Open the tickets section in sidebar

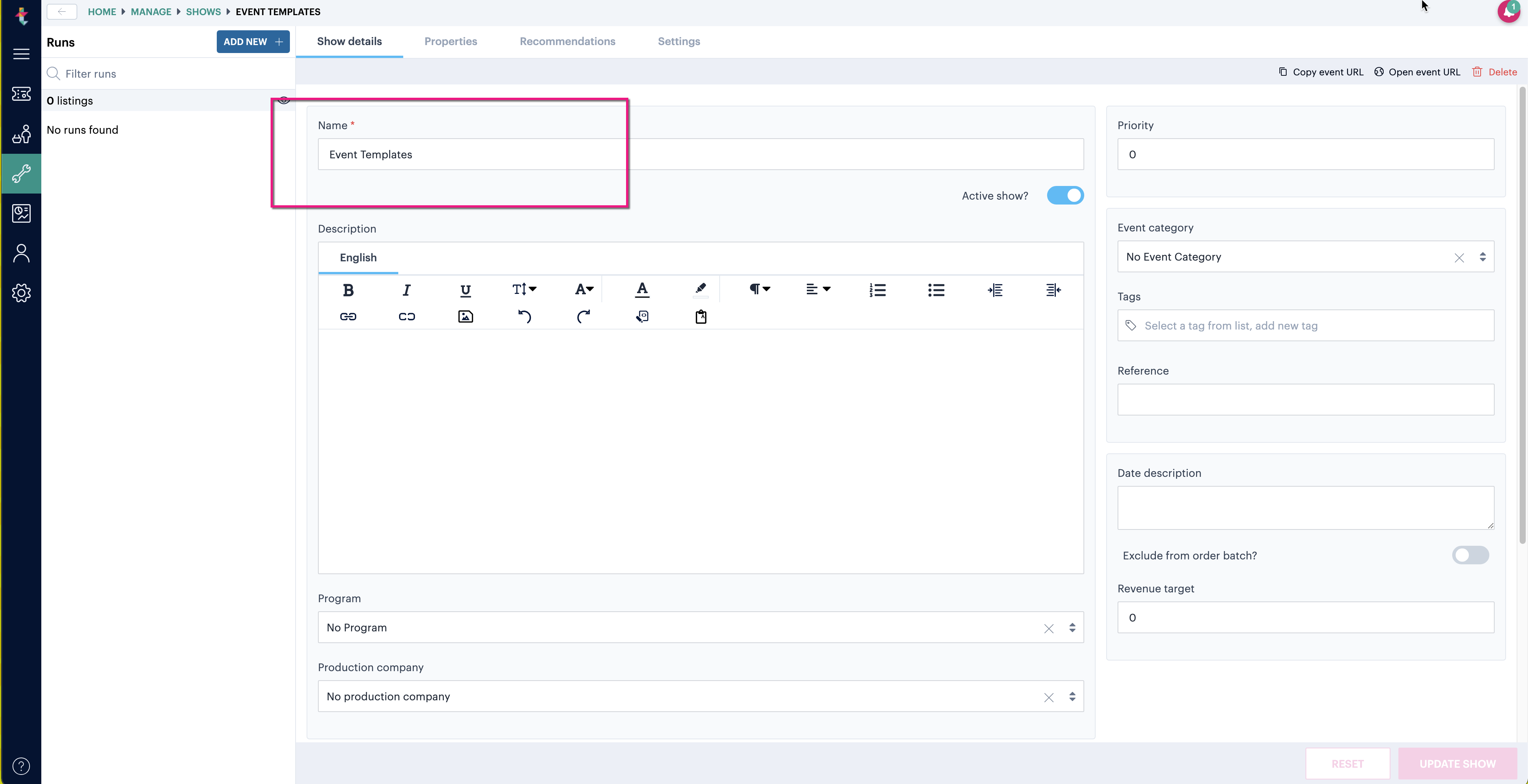[x=21, y=94]
